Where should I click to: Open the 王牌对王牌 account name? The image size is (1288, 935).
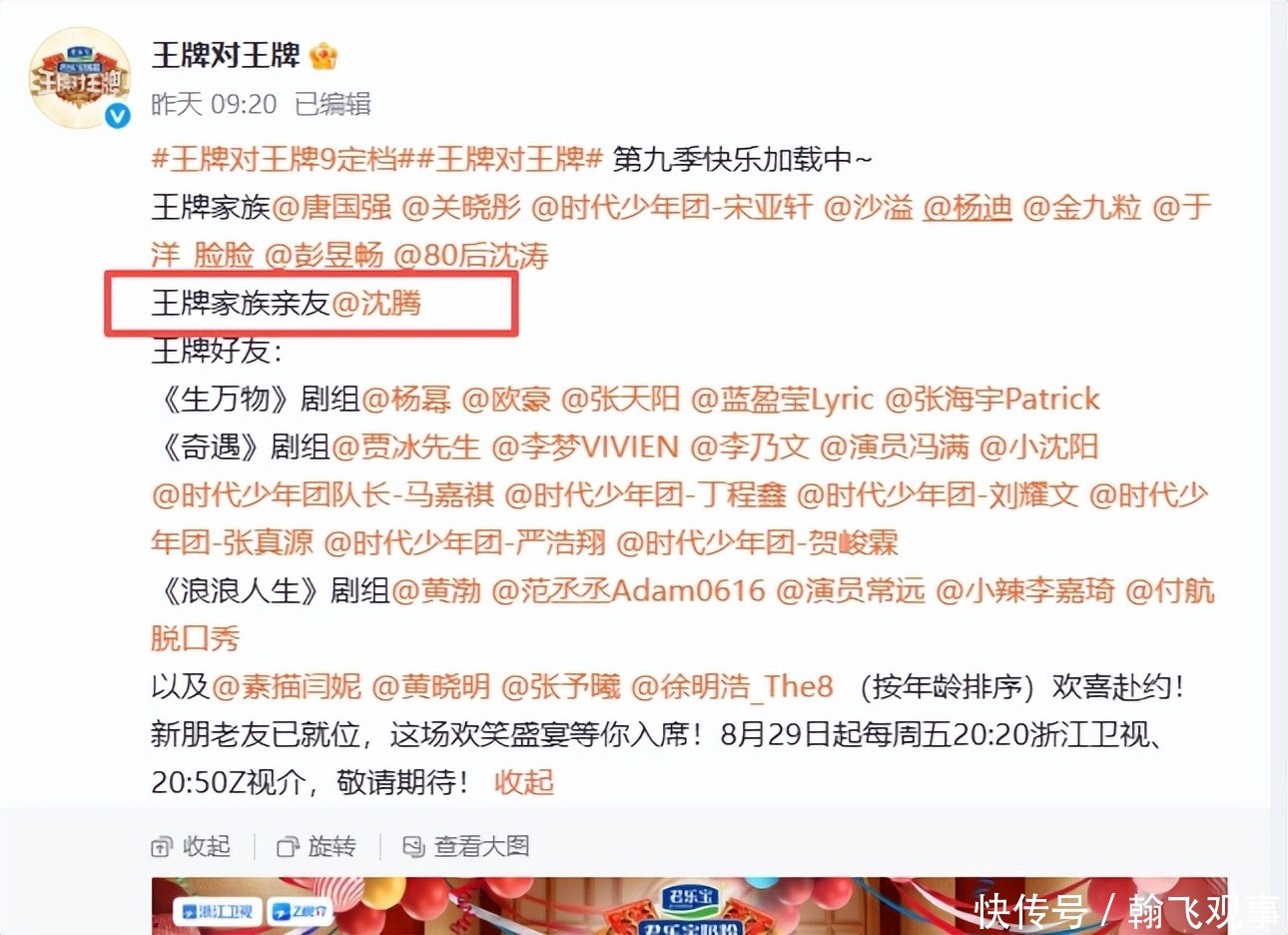coord(226,55)
